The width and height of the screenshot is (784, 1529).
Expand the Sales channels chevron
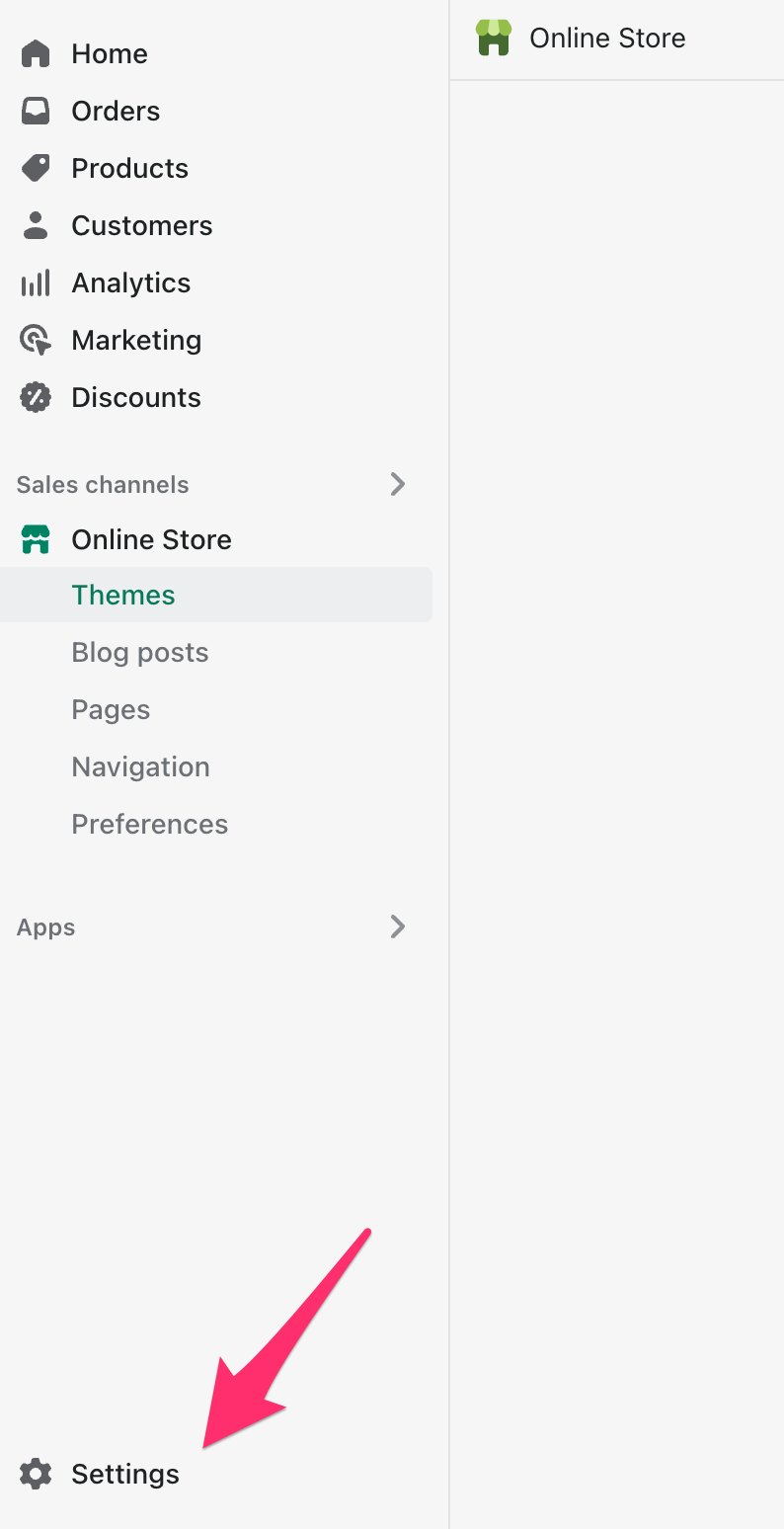click(x=397, y=484)
